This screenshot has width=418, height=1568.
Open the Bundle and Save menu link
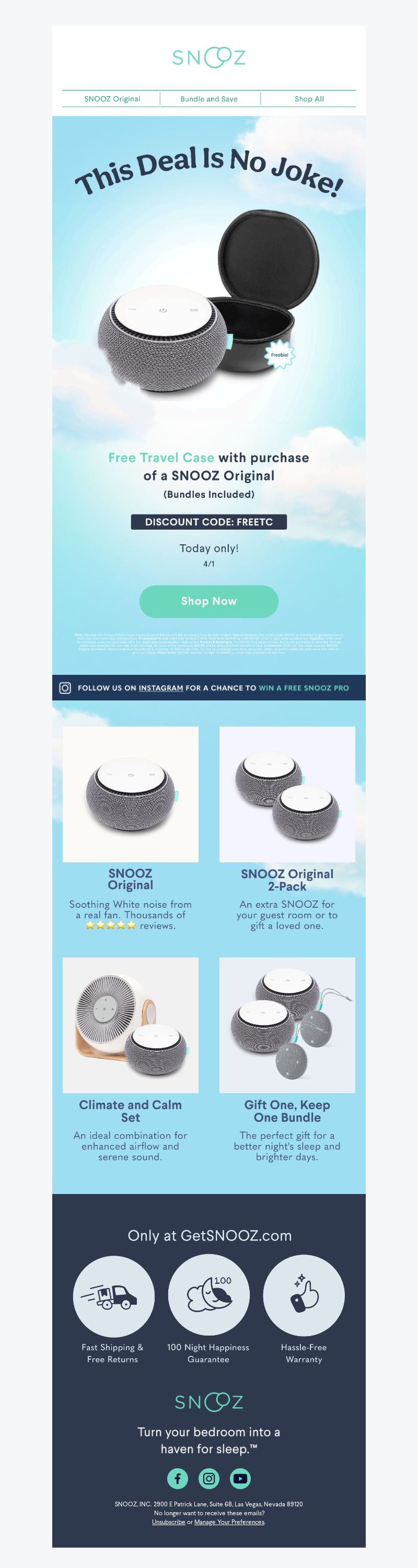pos(209,99)
